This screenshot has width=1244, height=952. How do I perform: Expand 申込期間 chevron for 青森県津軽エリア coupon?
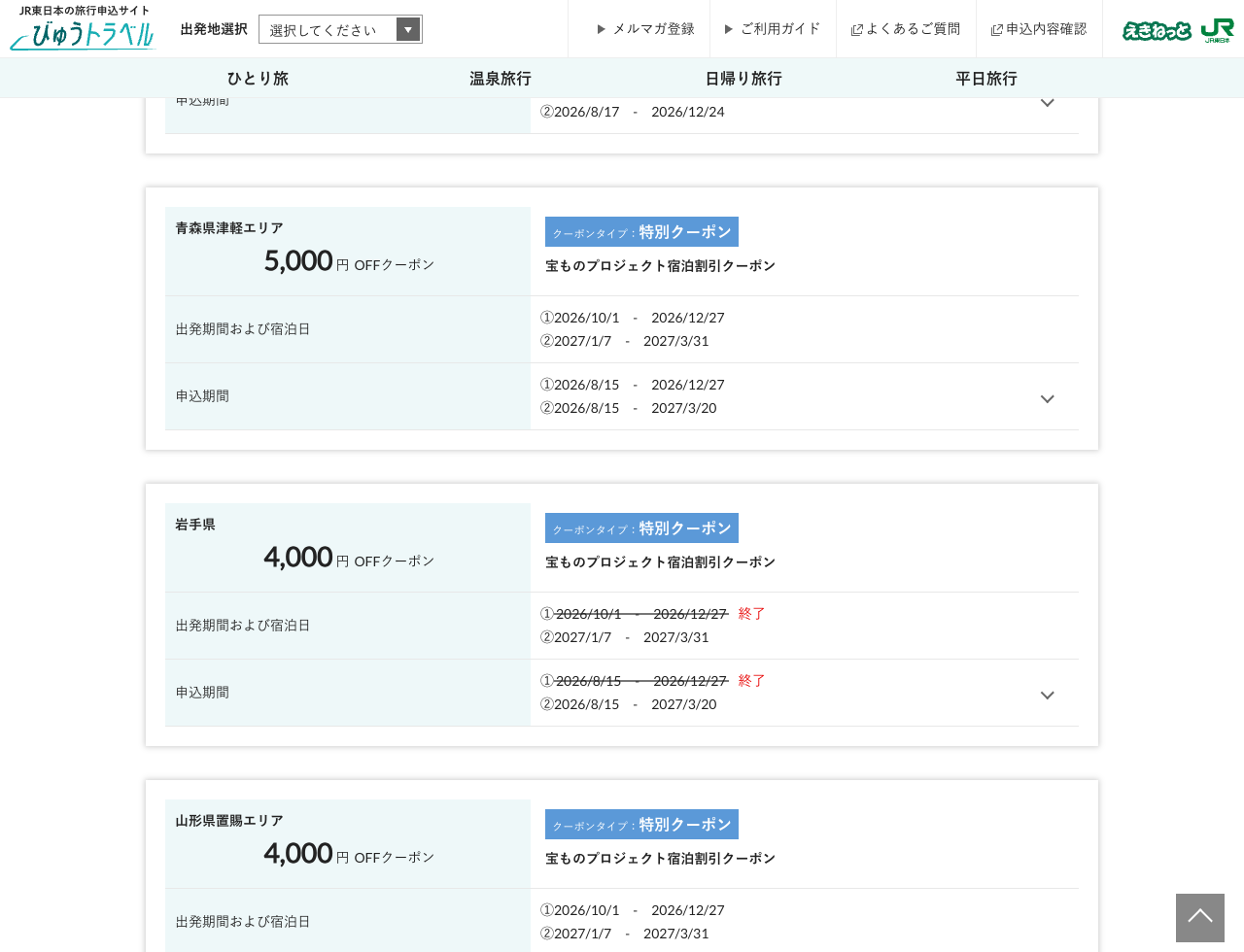[1048, 398]
